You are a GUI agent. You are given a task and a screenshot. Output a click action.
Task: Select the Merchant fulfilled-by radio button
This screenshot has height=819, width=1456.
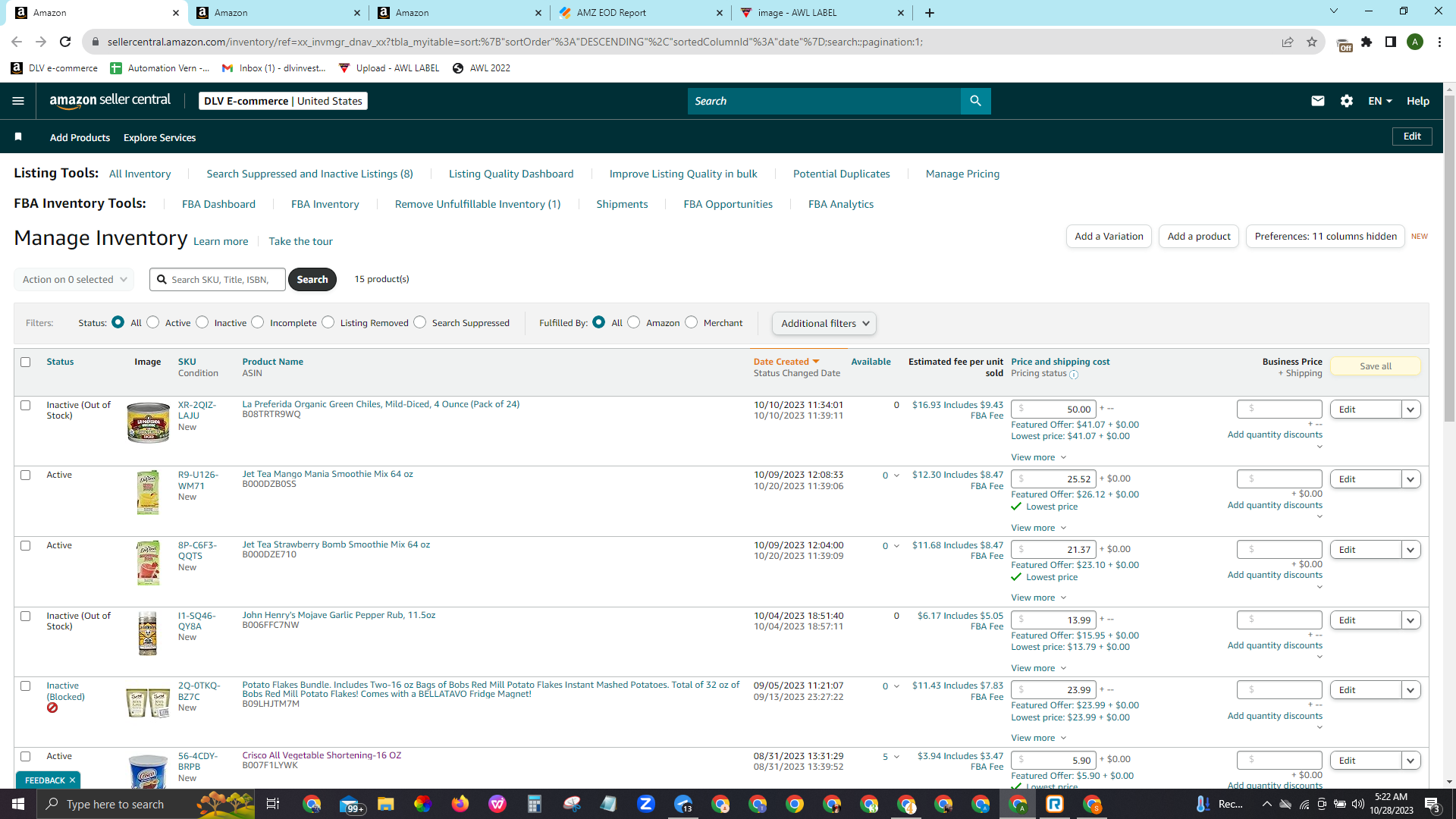(x=691, y=322)
